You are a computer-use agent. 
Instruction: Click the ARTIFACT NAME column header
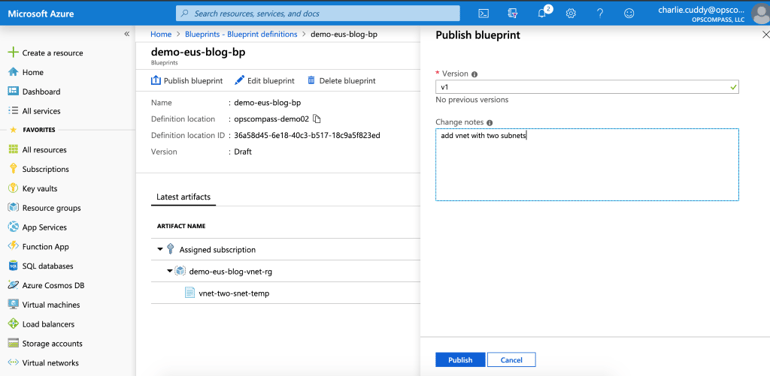click(181, 226)
